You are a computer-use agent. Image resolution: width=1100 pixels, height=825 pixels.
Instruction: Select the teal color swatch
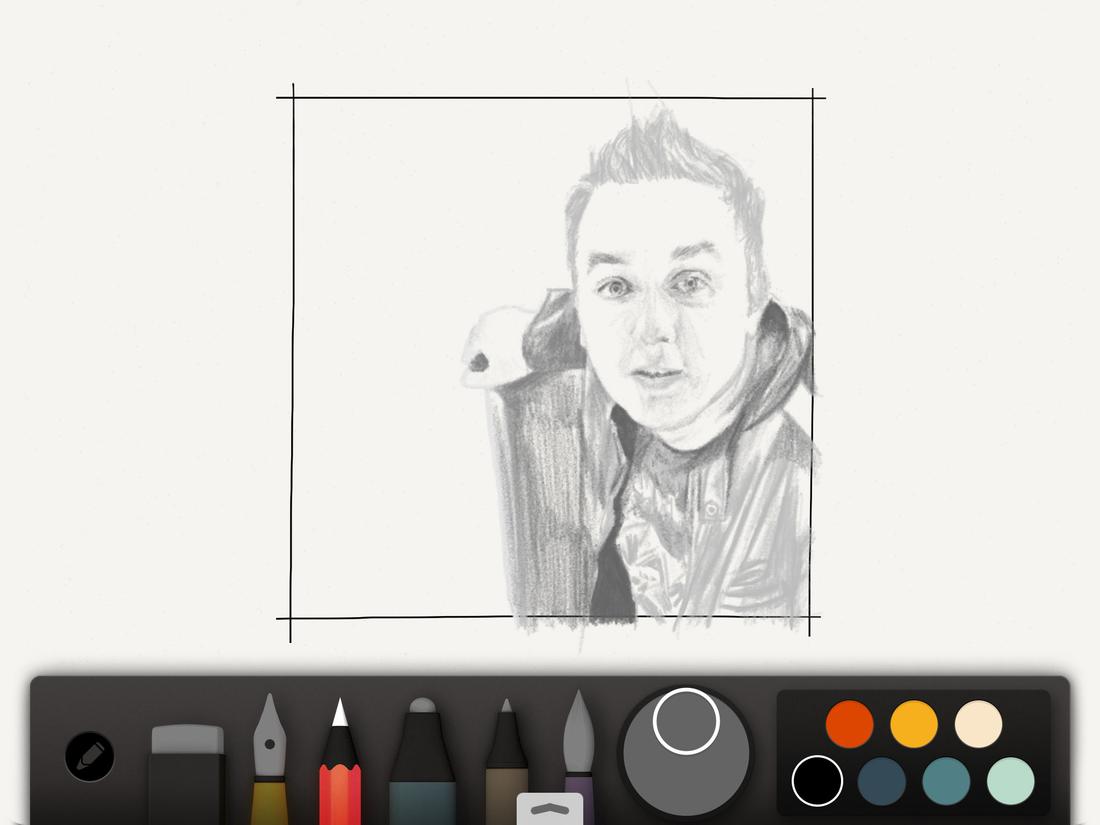pos(945,782)
